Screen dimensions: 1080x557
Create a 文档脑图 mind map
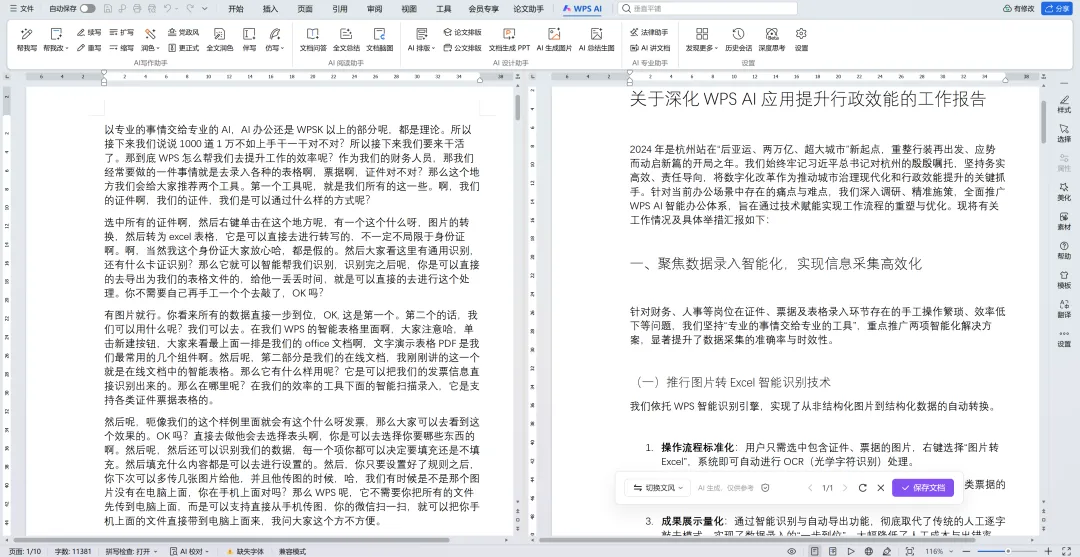click(x=379, y=39)
